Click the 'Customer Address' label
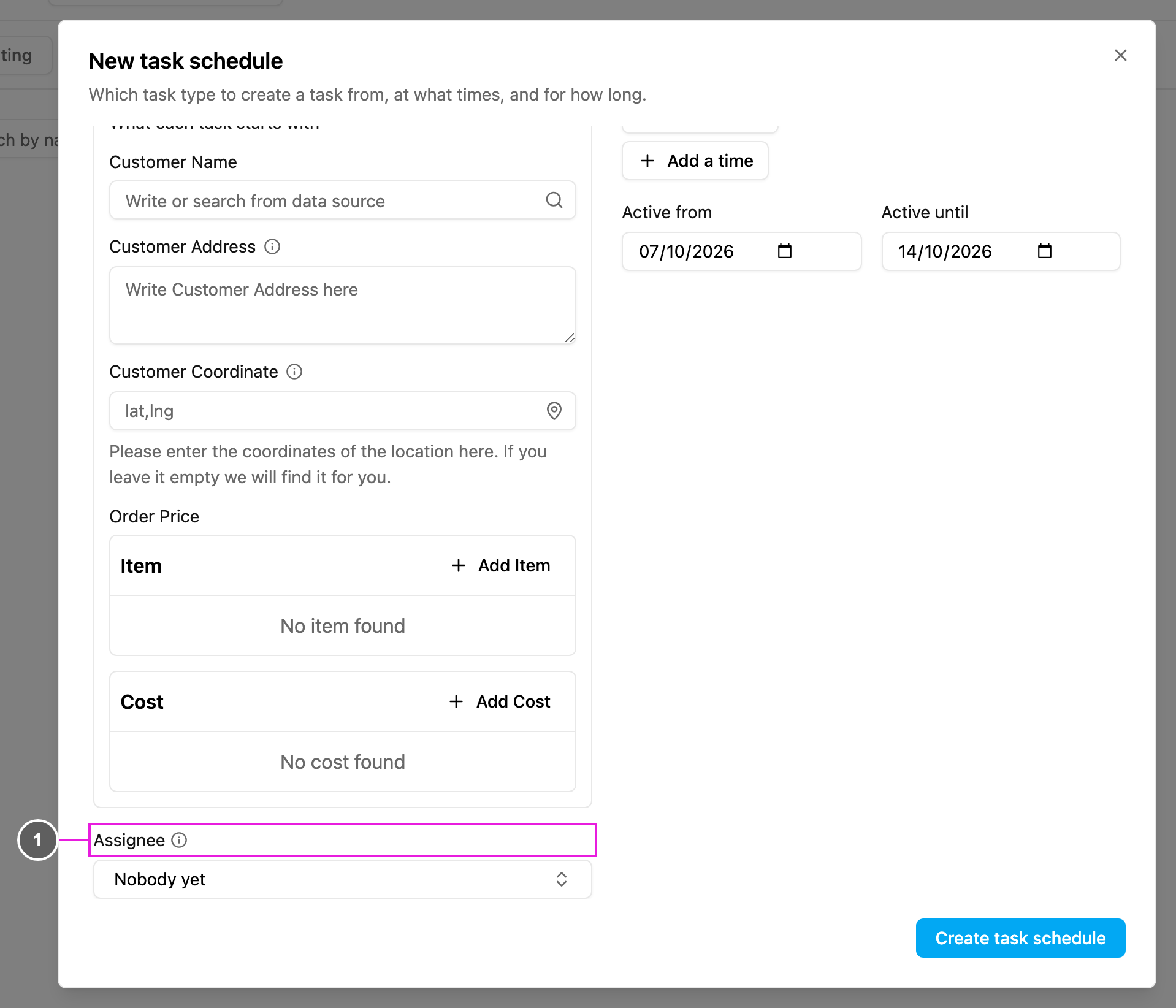Screen dimensions: 1176x1008 tap(182, 246)
